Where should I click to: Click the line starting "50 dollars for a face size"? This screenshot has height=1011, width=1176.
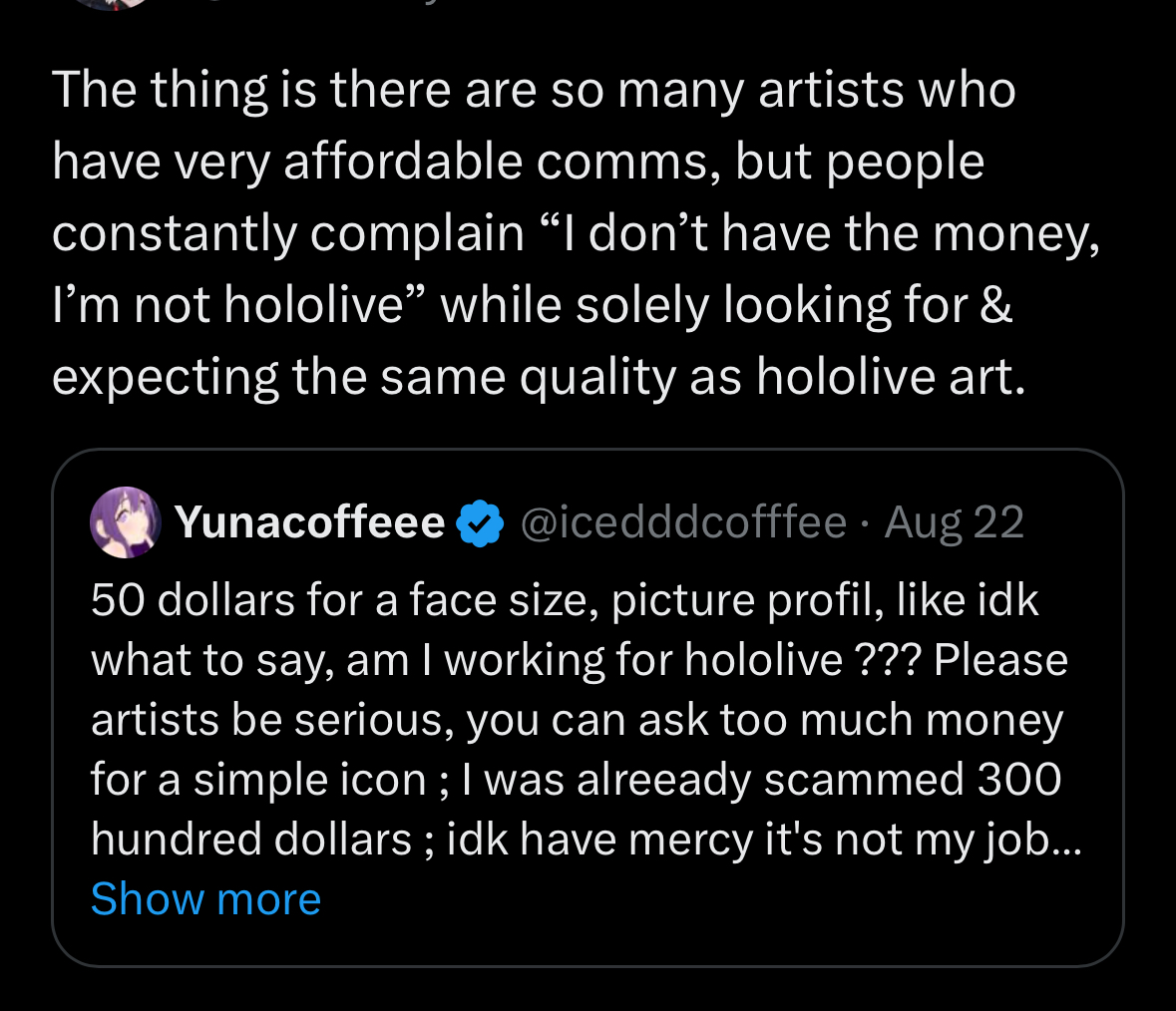click(x=565, y=600)
